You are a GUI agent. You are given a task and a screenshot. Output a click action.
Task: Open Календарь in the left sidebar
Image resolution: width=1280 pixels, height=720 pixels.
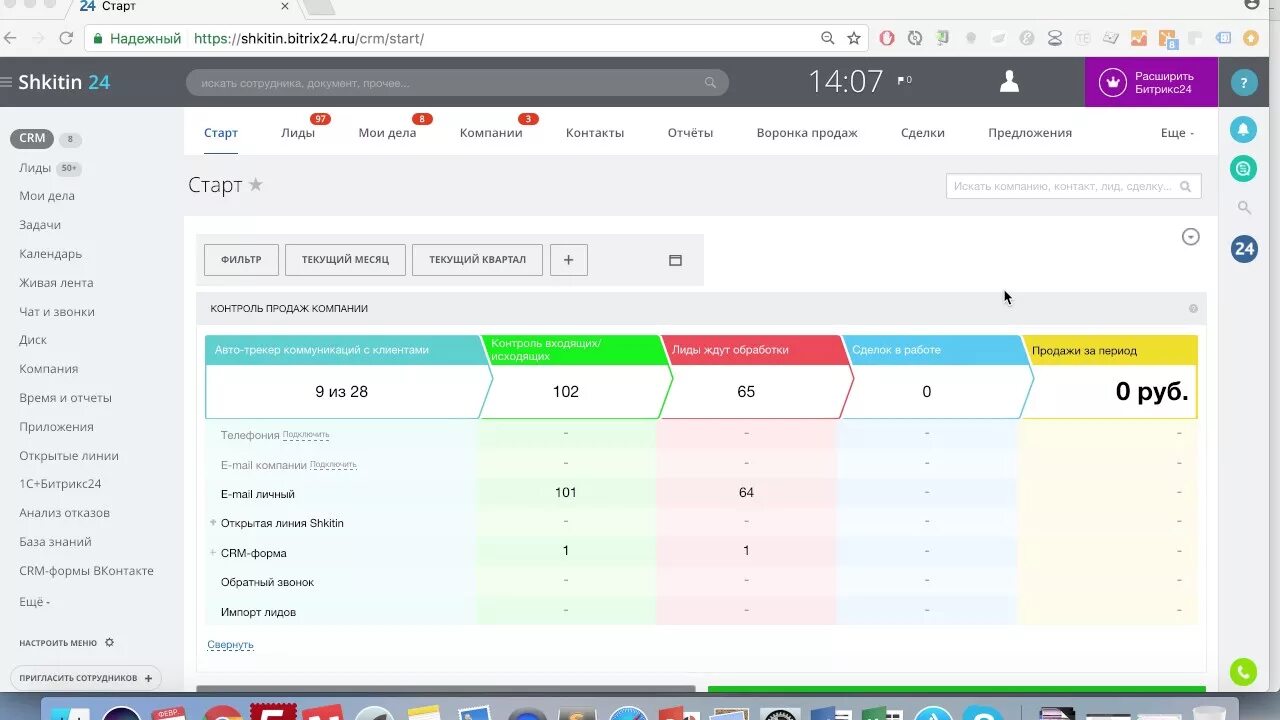click(x=50, y=254)
